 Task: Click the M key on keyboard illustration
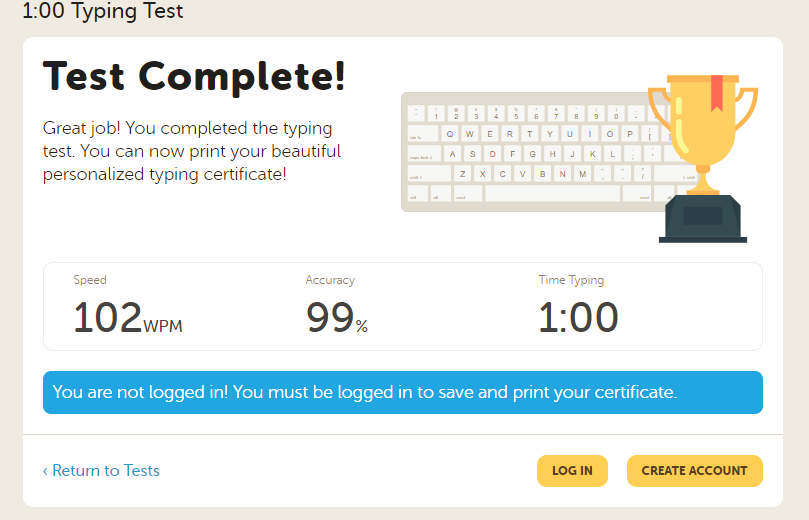point(582,174)
